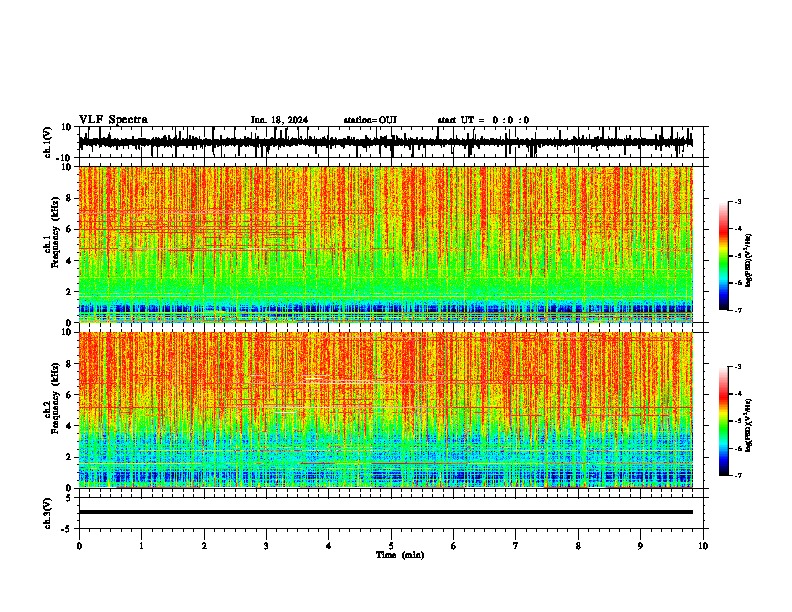Click the "Time (min)" axis label
This screenshot has height=612, width=792.
[x=400, y=555]
